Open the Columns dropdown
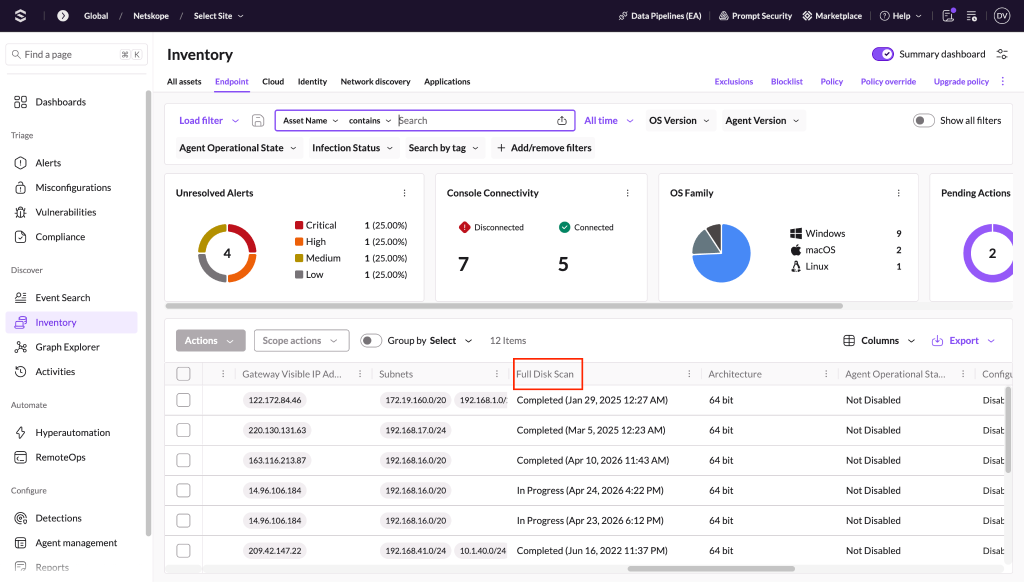This screenshot has height=582, width=1024. (x=879, y=340)
